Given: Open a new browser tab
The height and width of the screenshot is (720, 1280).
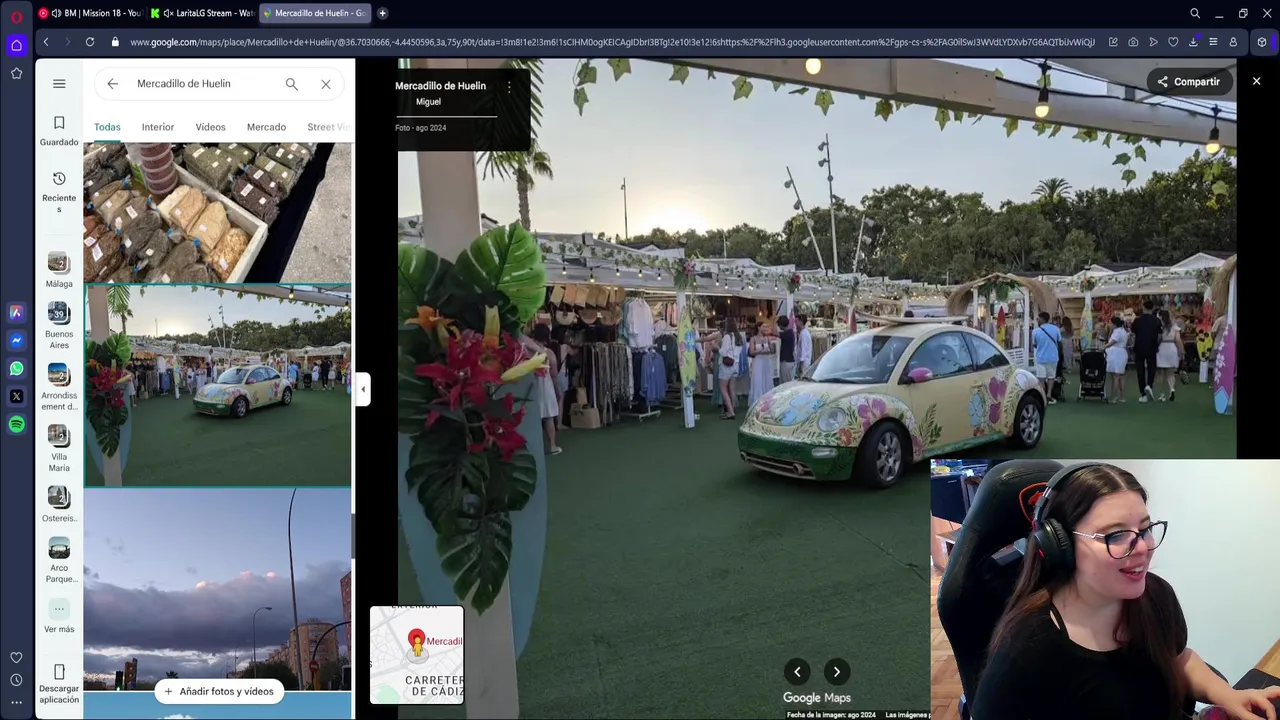Looking at the screenshot, I should [x=382, y=13].
